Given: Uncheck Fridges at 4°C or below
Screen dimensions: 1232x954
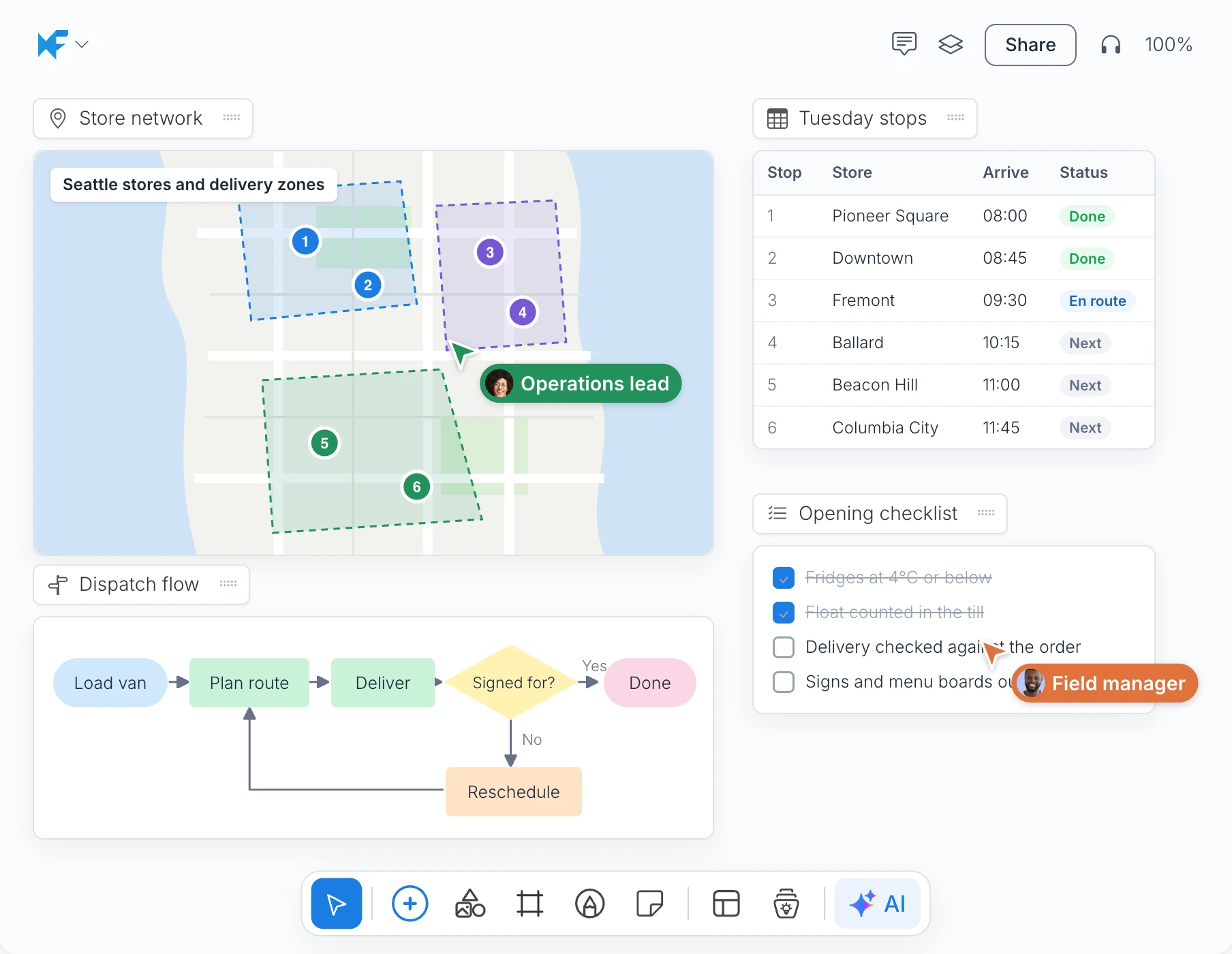Looking at the screenshot, I should [x=784, y=578].
